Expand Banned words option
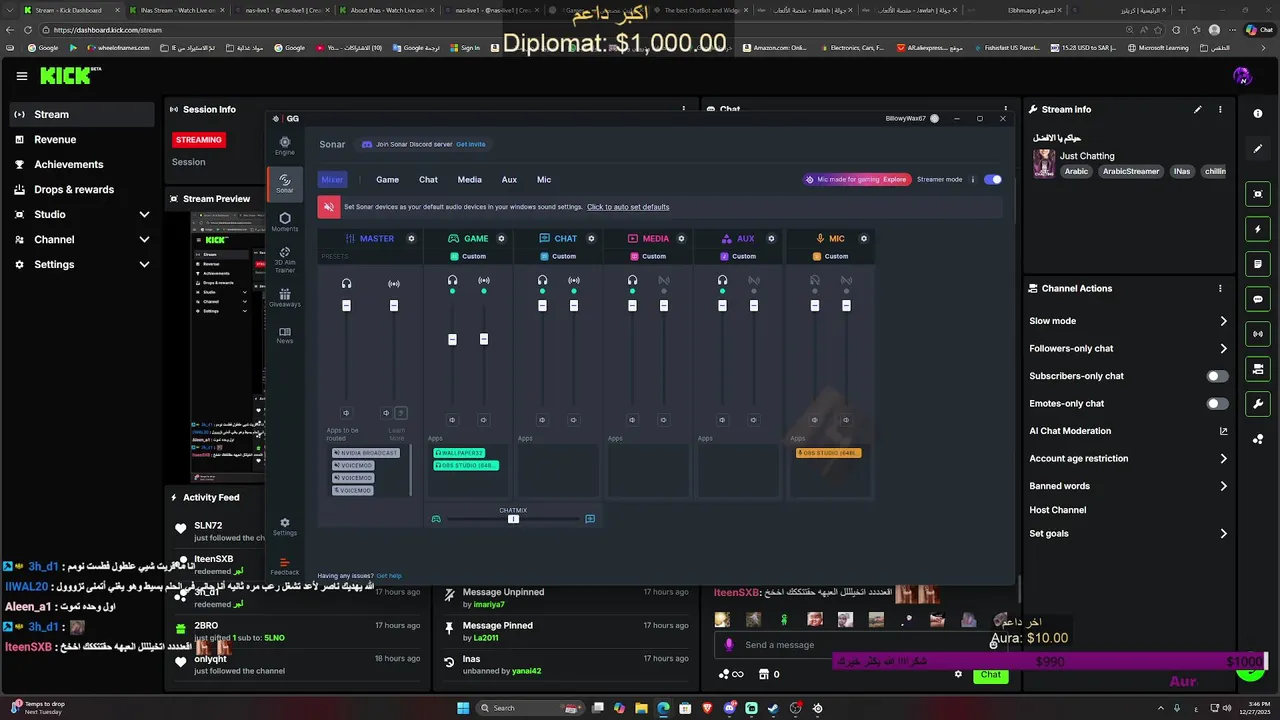The image size is (1280, 720). pyautogui.click(x=1223, y=486)
